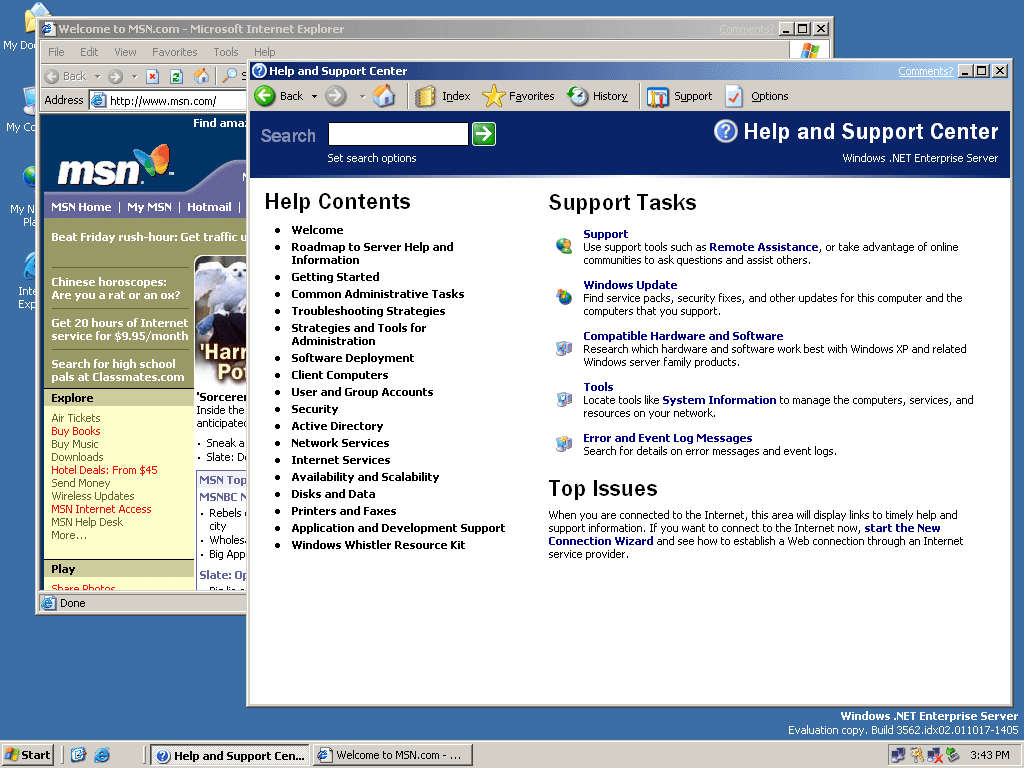
Task: Open Options checklist icon
Action: click(734, 96)
